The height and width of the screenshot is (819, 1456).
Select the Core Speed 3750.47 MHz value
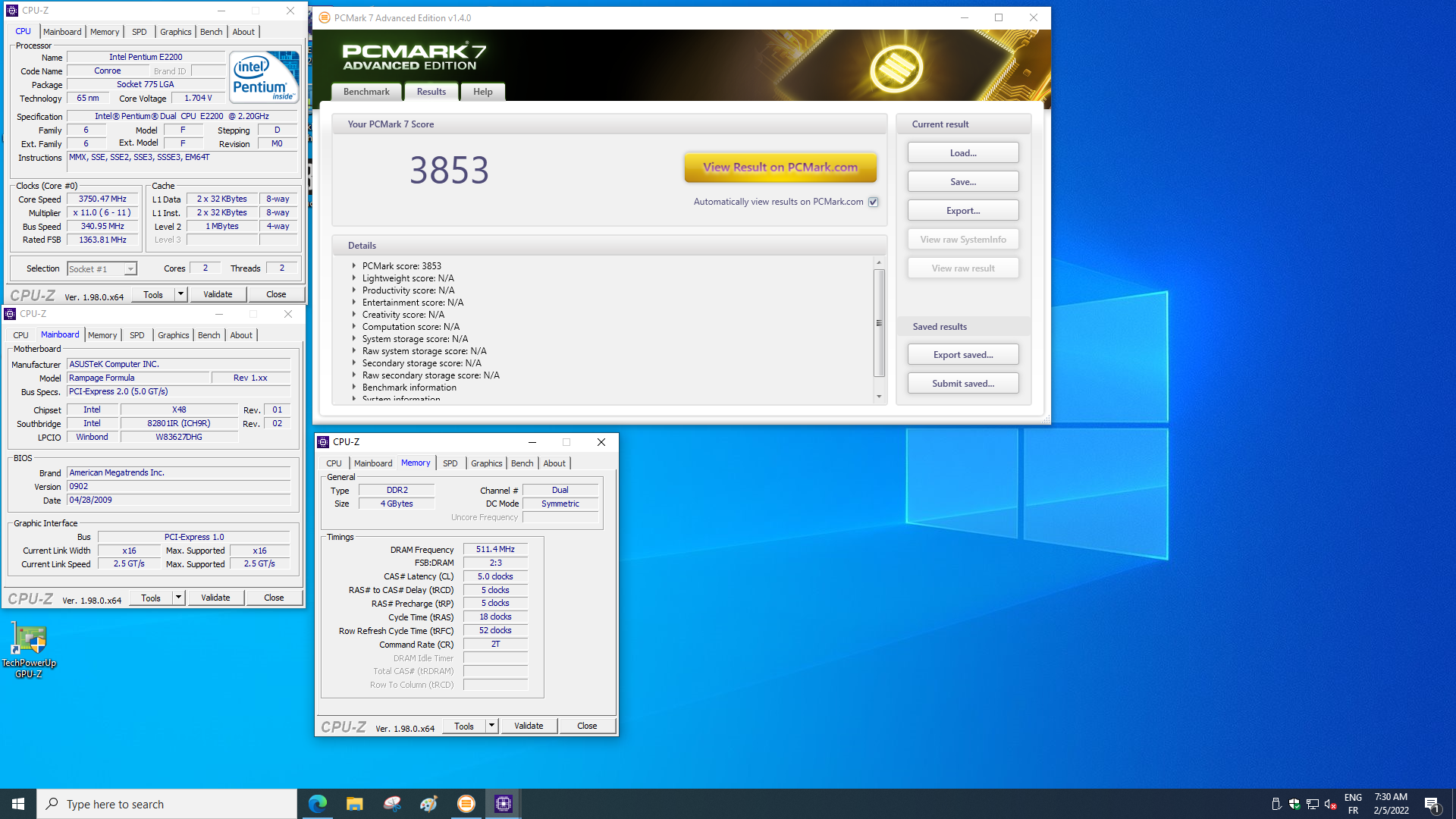pyautogui.click(x=102, y=199)
